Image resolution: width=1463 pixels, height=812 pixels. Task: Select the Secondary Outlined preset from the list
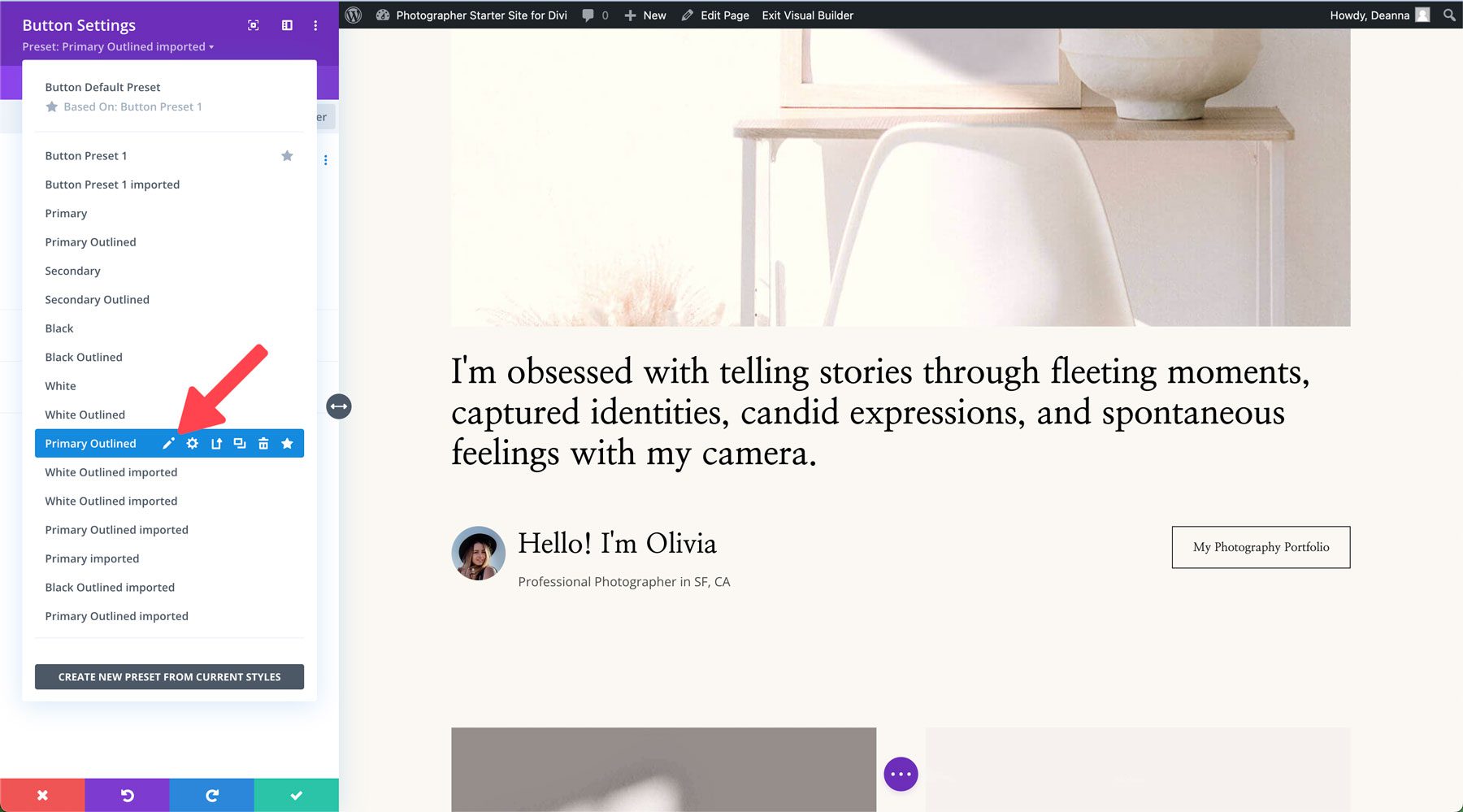[x=97, y=299]
